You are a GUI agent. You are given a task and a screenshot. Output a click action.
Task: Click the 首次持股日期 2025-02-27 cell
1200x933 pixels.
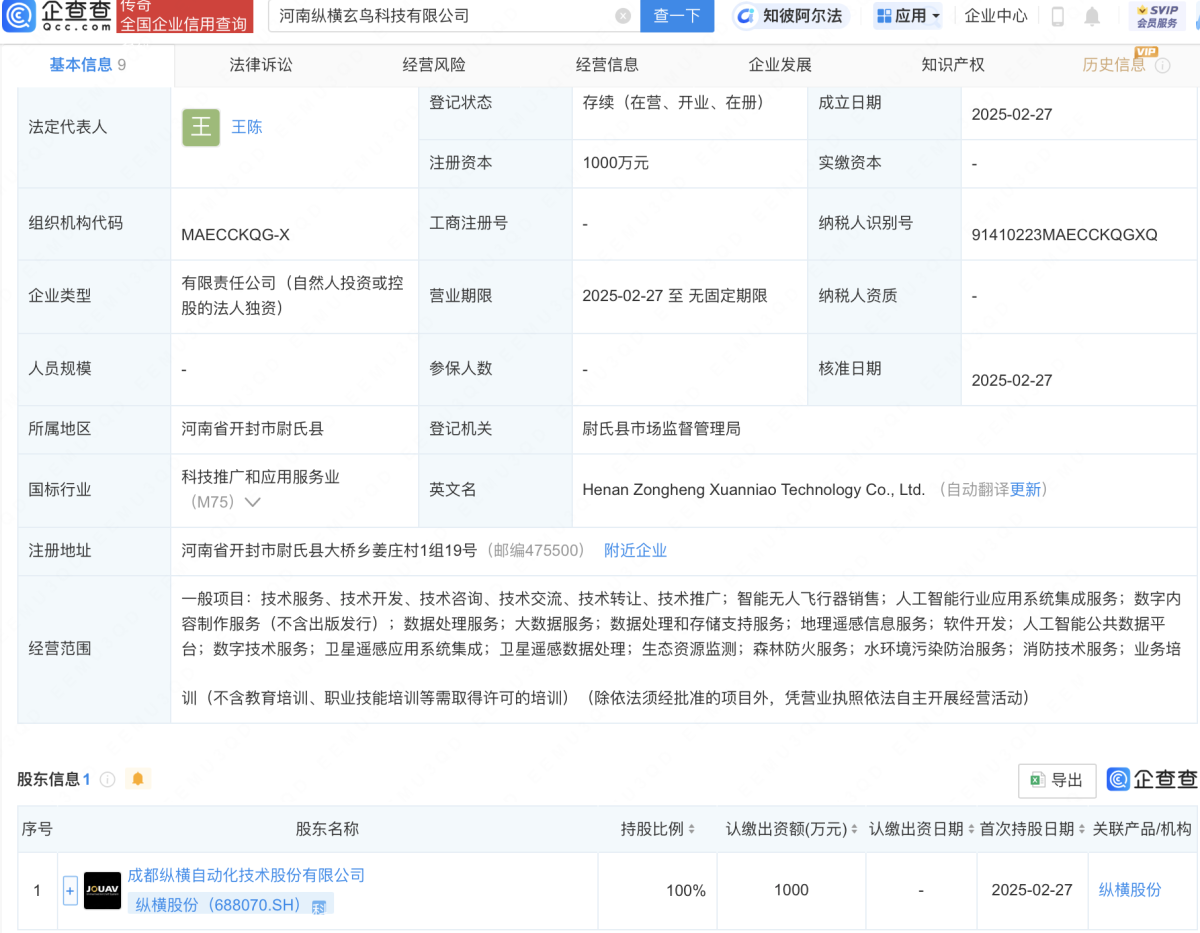click(1032, 890)
